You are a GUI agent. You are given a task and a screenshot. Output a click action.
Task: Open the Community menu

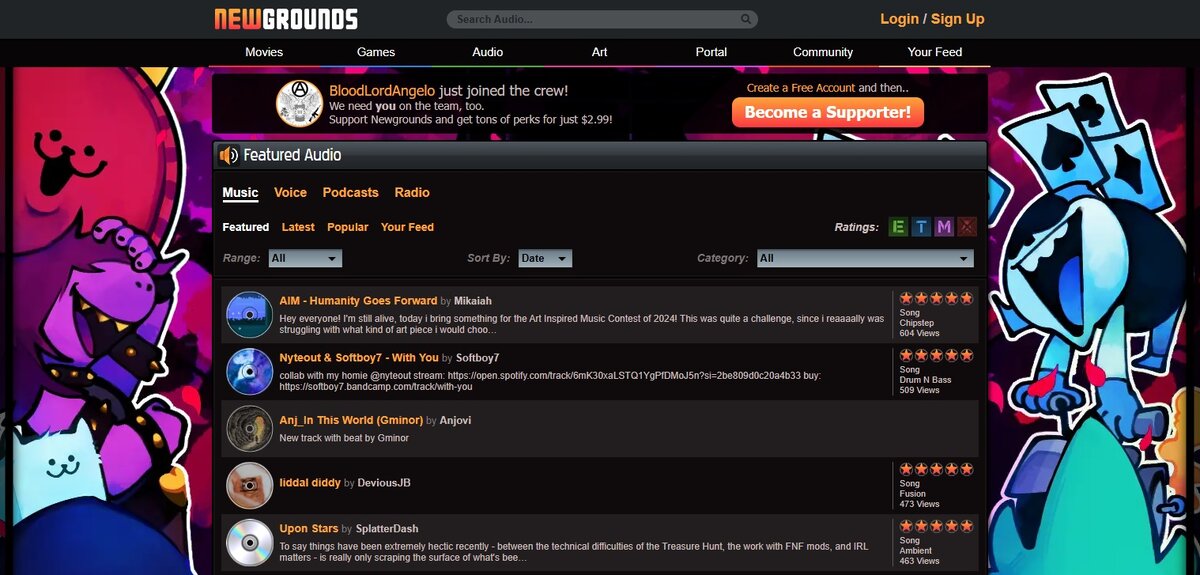[x=823, y=52]
